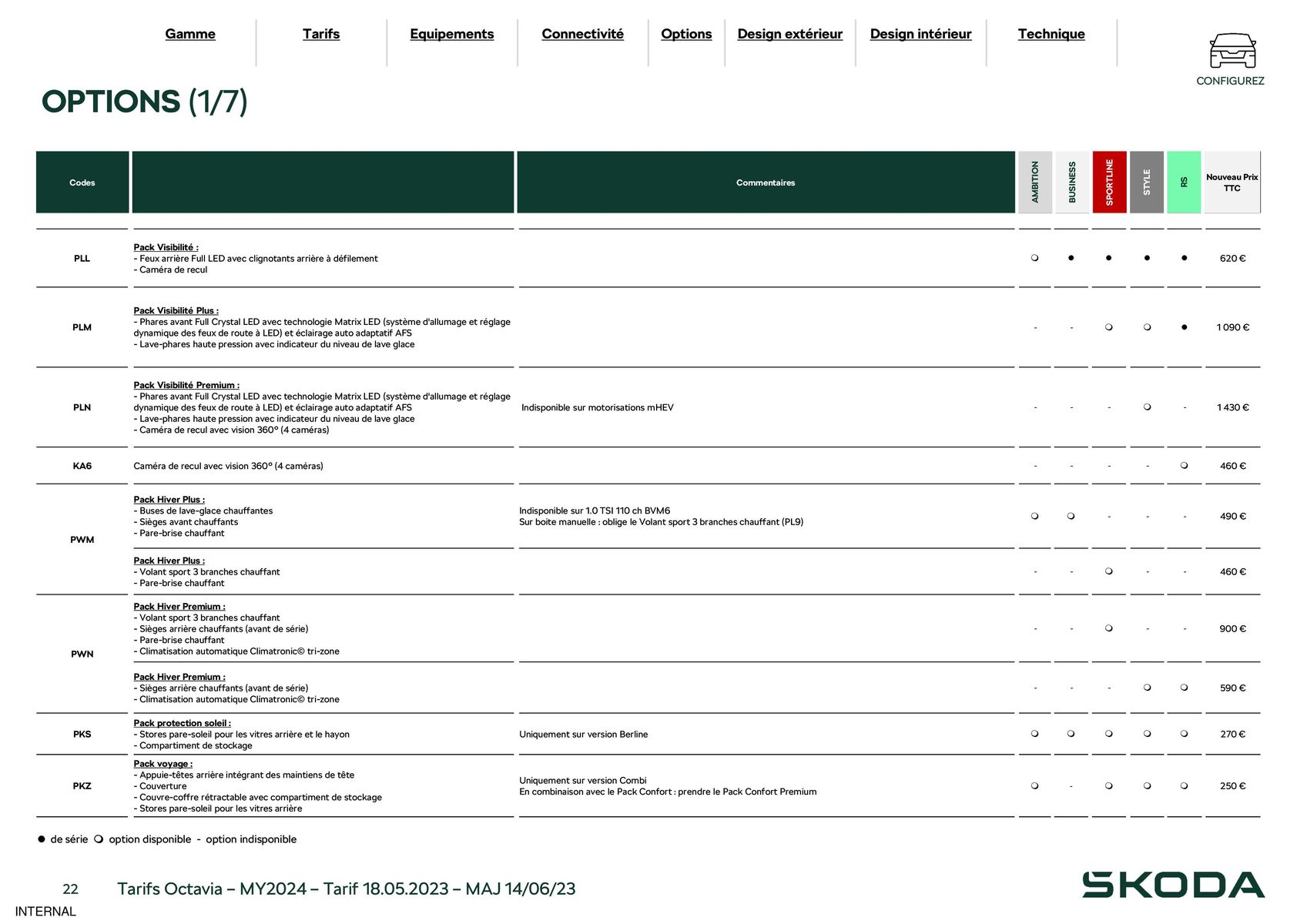1307x924 pixels.
Task: Select the KA6 option code
Action: click(x=82, y=466)
